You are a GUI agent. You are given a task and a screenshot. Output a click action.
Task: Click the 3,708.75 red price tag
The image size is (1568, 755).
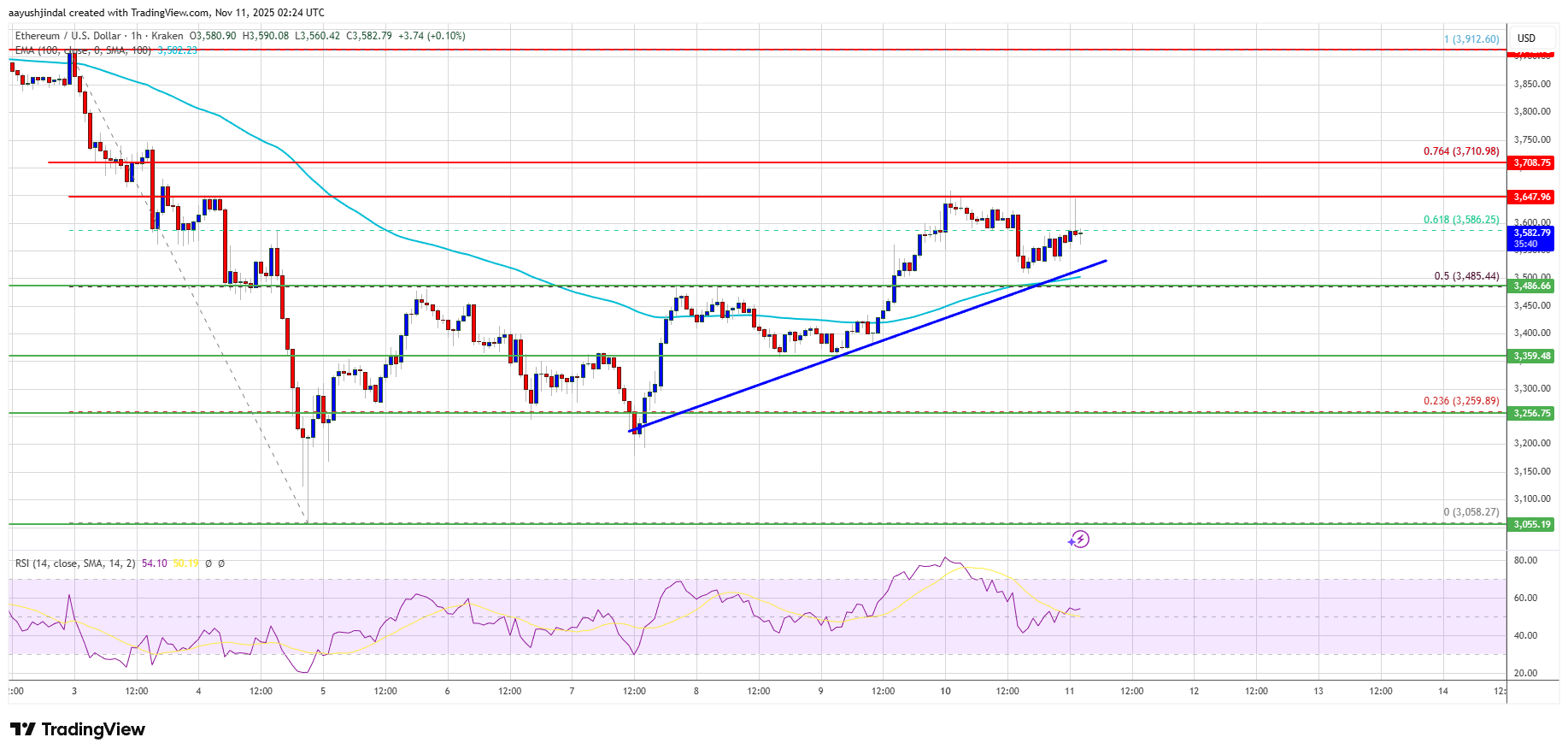pyautogui.click(x=1531, y=162)
